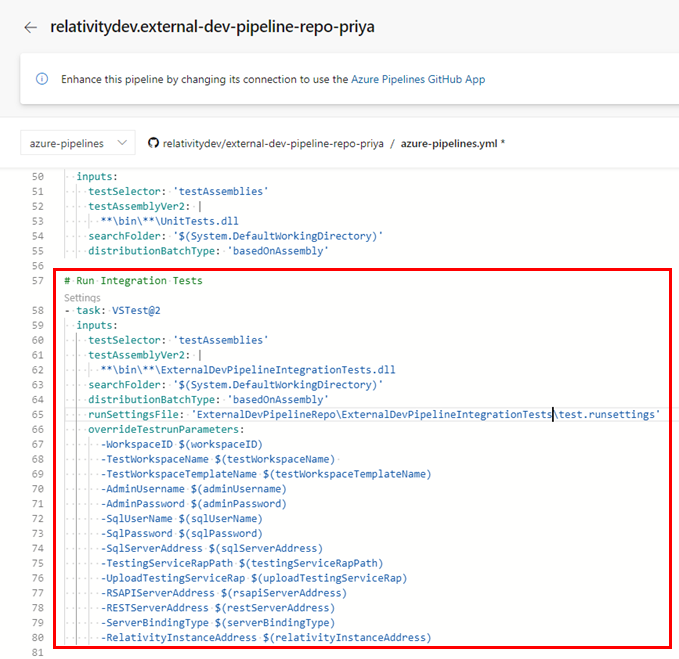
Task: Click the -SqlUserName parameter line
Action: point(181,518)
